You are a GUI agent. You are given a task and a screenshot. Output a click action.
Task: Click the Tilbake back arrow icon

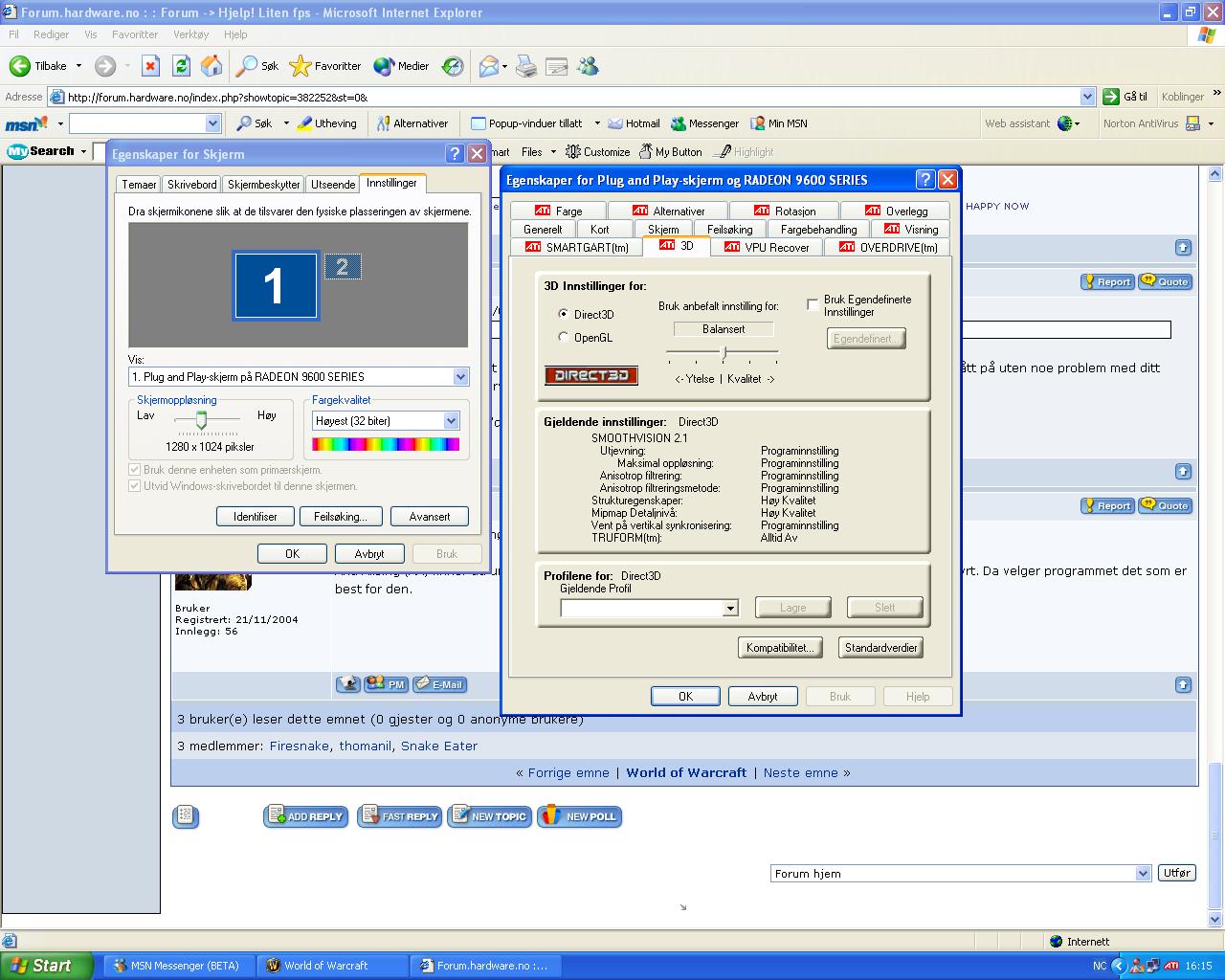(19, 66)
